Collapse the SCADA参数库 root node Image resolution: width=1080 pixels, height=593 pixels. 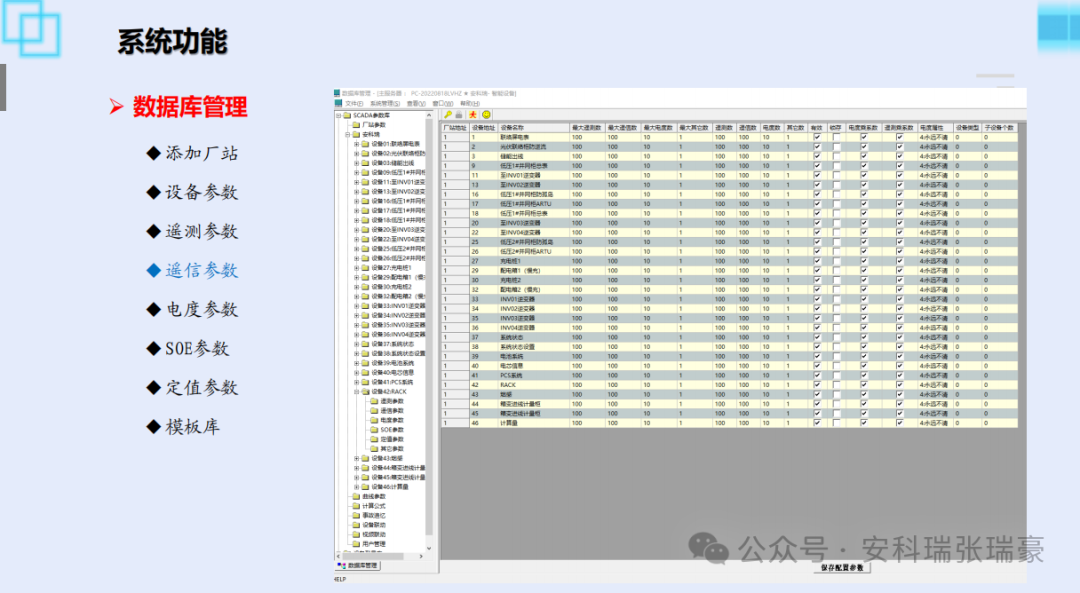point(339,116)
